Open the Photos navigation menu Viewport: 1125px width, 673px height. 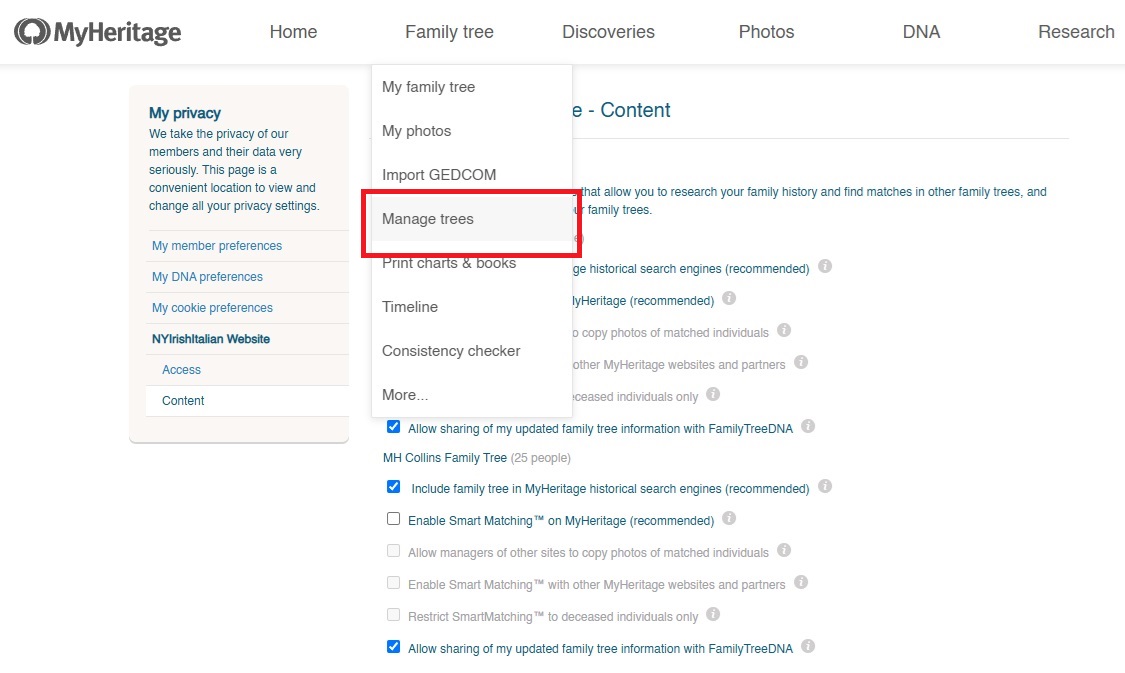pyautogui.click(x=766, y=32)
